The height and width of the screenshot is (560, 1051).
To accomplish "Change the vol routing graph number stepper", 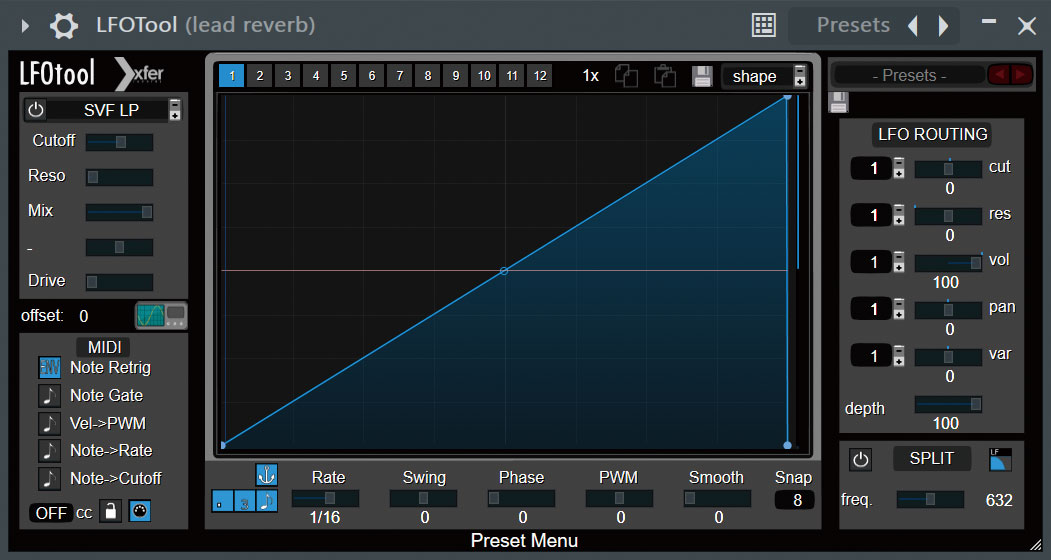I will (x=899, y=262).
